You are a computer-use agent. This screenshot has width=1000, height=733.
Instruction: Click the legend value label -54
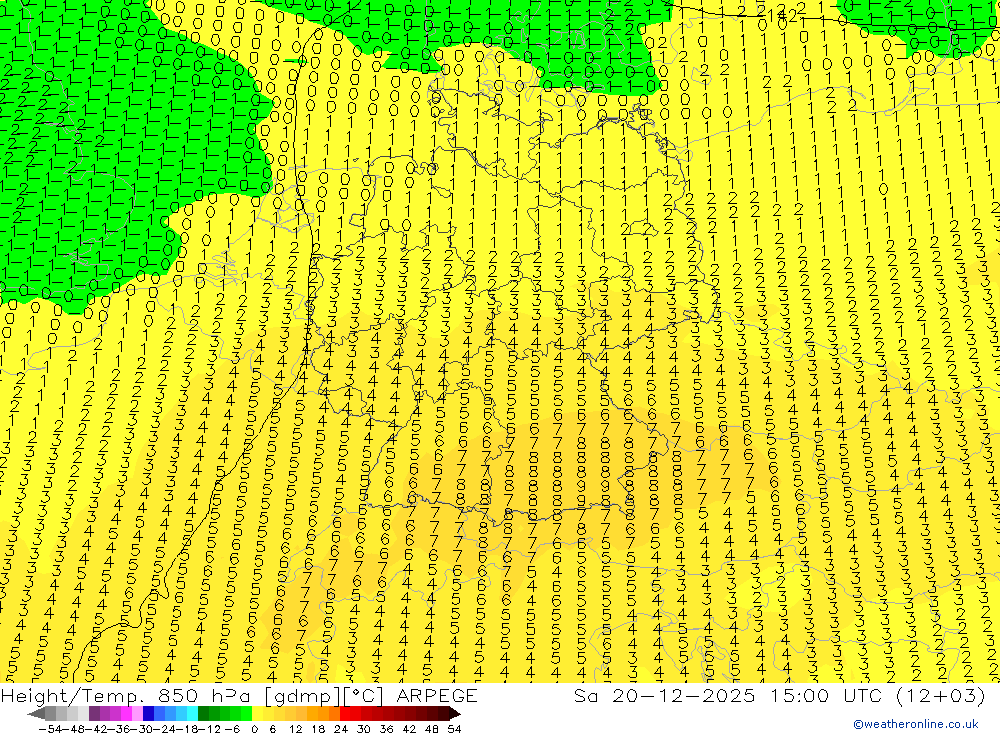(x=50, y=729)
